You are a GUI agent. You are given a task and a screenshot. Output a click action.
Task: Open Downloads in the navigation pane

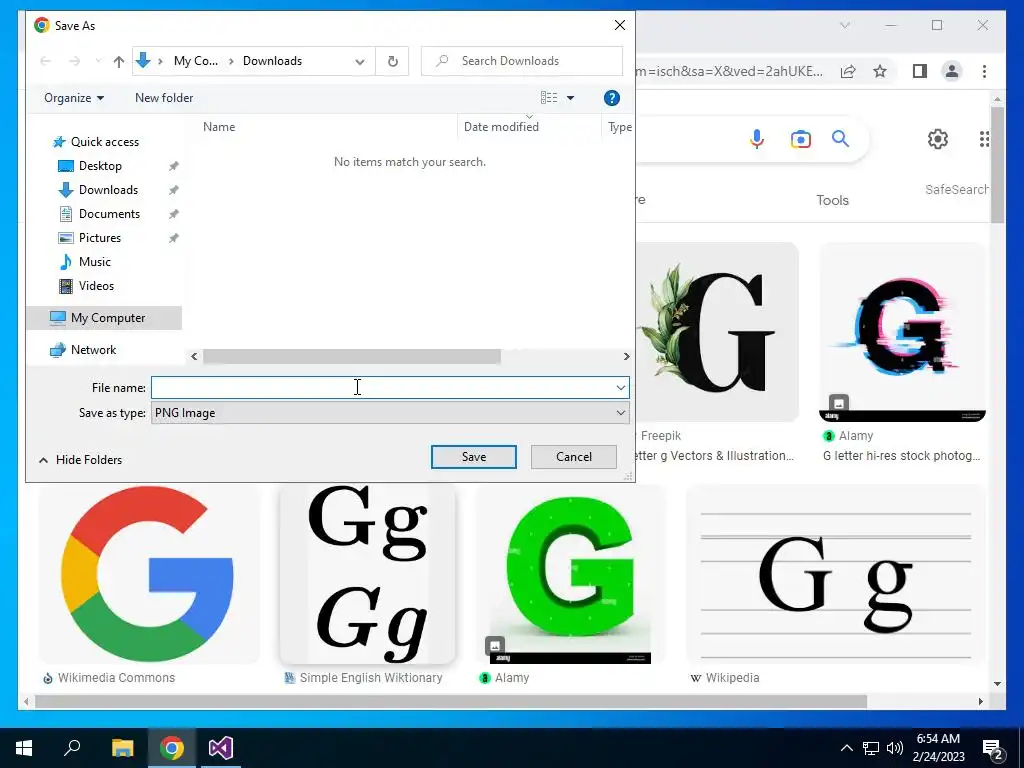point(108,190)
